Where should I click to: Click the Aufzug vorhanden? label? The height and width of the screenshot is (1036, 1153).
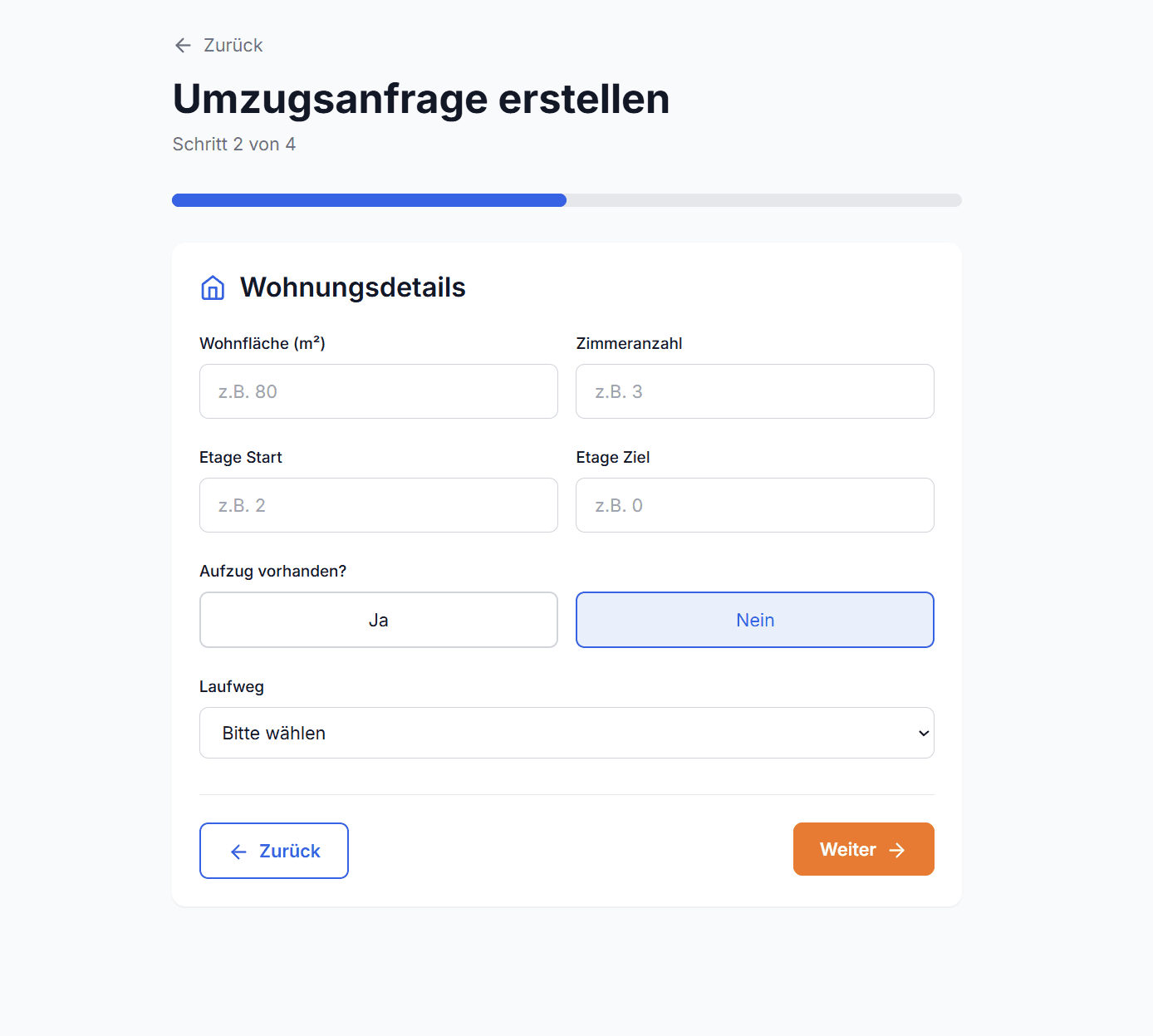pyautogui.click(x=272, y=572)
